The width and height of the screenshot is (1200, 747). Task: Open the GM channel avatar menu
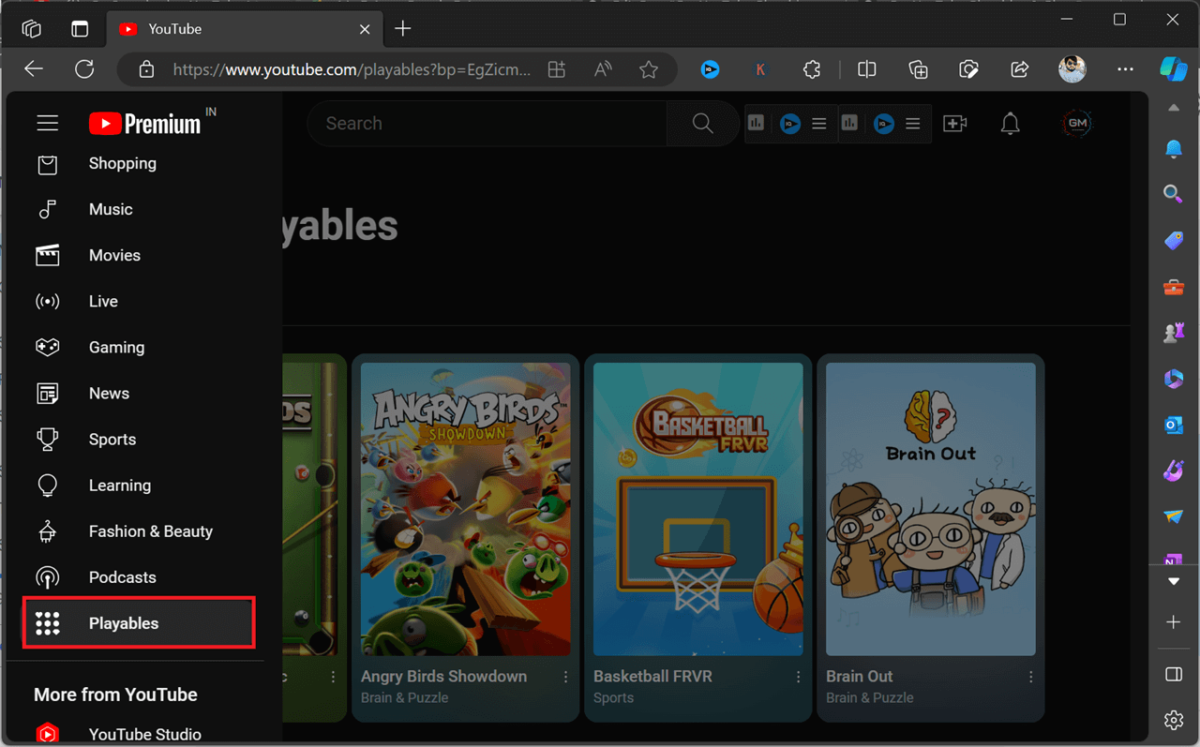[1077, 124]
